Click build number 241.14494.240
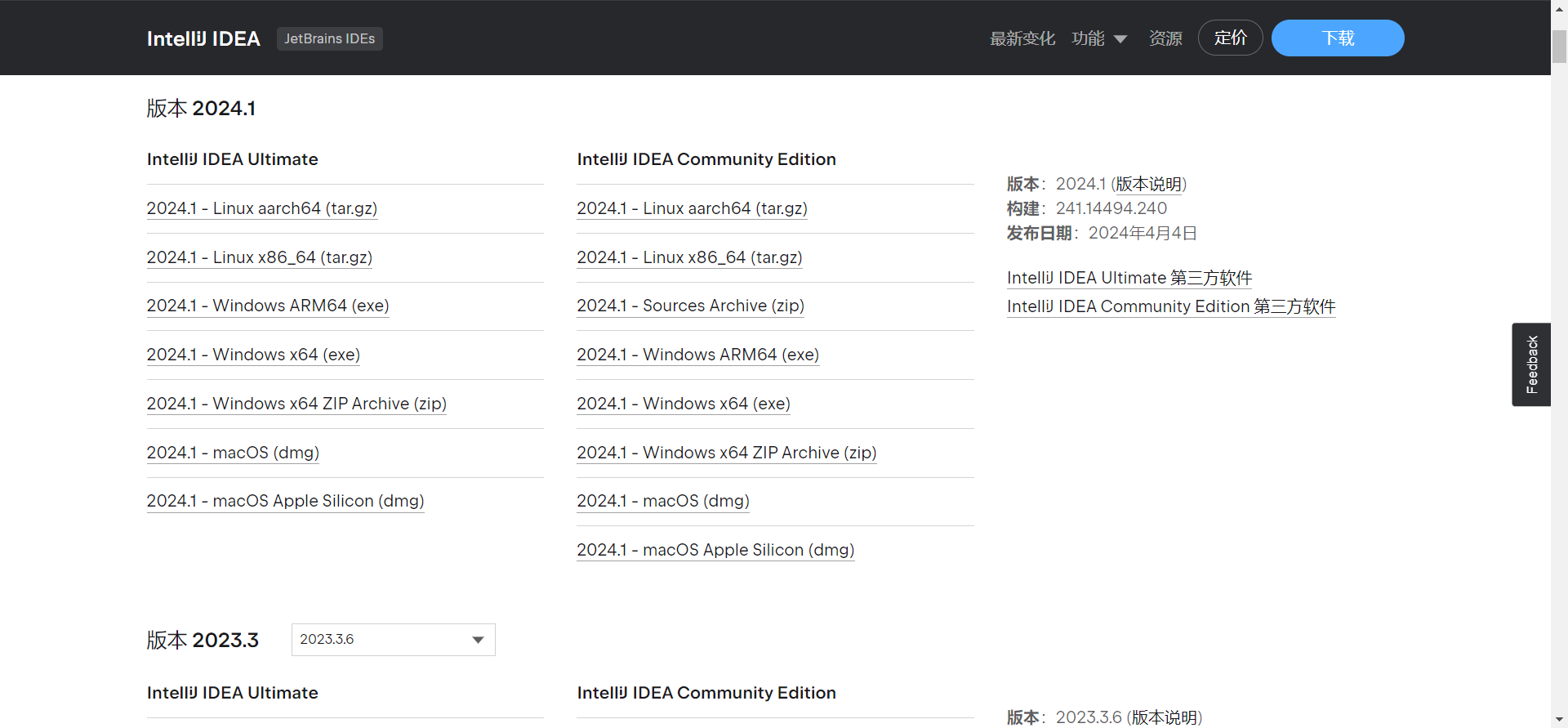Viewport: 1568px width, 728px height. click(x=1111, y=208)
